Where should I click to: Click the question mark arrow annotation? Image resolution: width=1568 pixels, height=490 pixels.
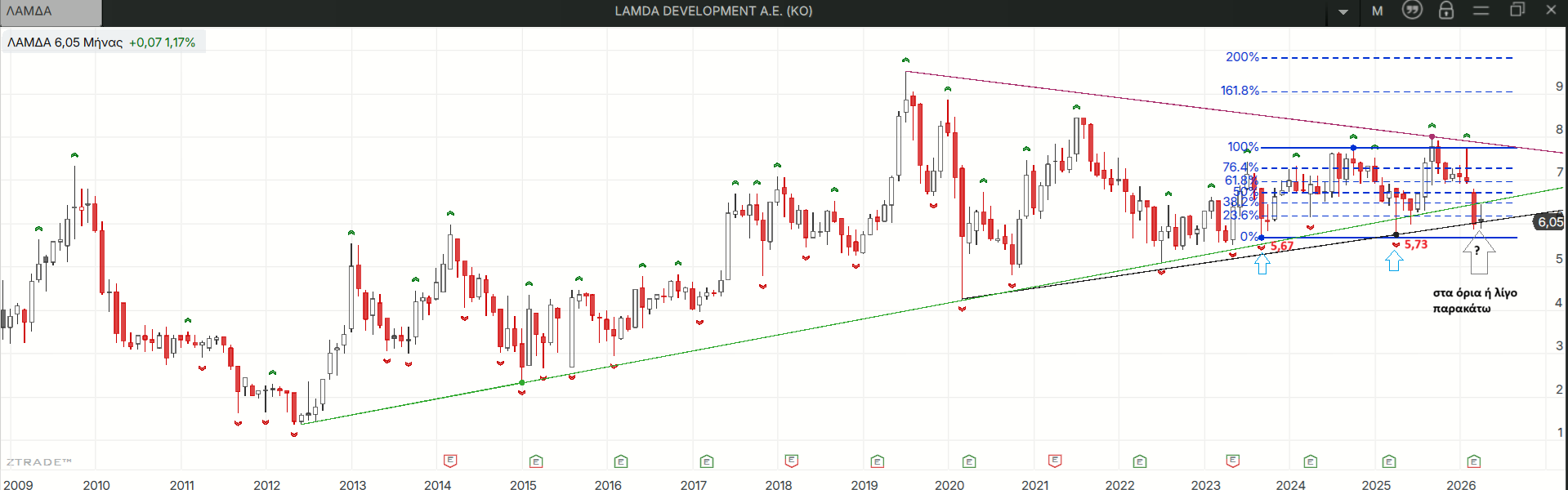click(1478, 252)
